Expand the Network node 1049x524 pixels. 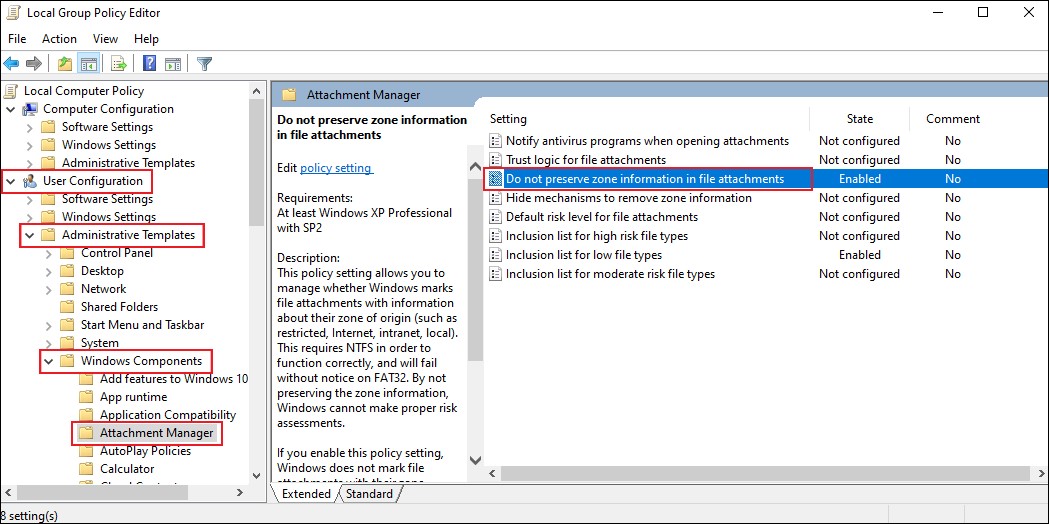[x=48, y=289]
